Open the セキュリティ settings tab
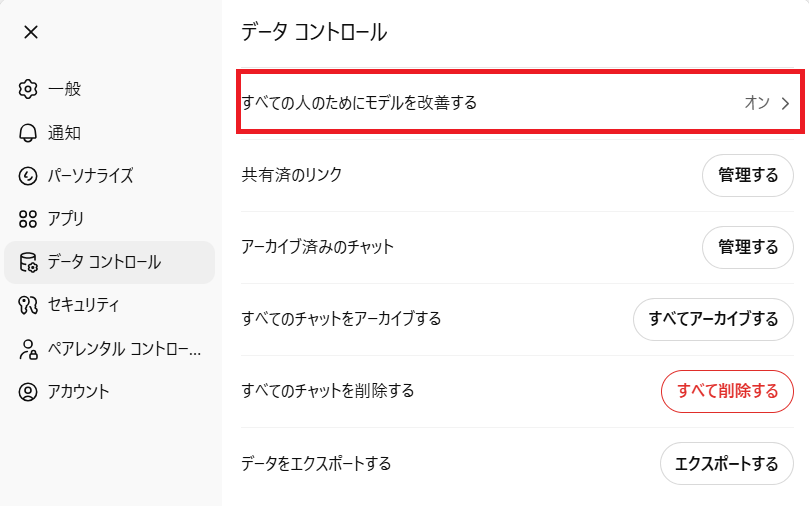Viewport: 809px width, 506px height. coord(84,305)
